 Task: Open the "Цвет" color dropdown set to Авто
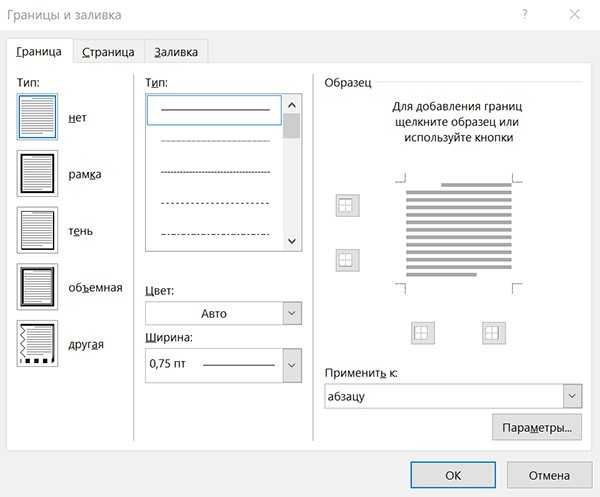click(x=223, y=313)
